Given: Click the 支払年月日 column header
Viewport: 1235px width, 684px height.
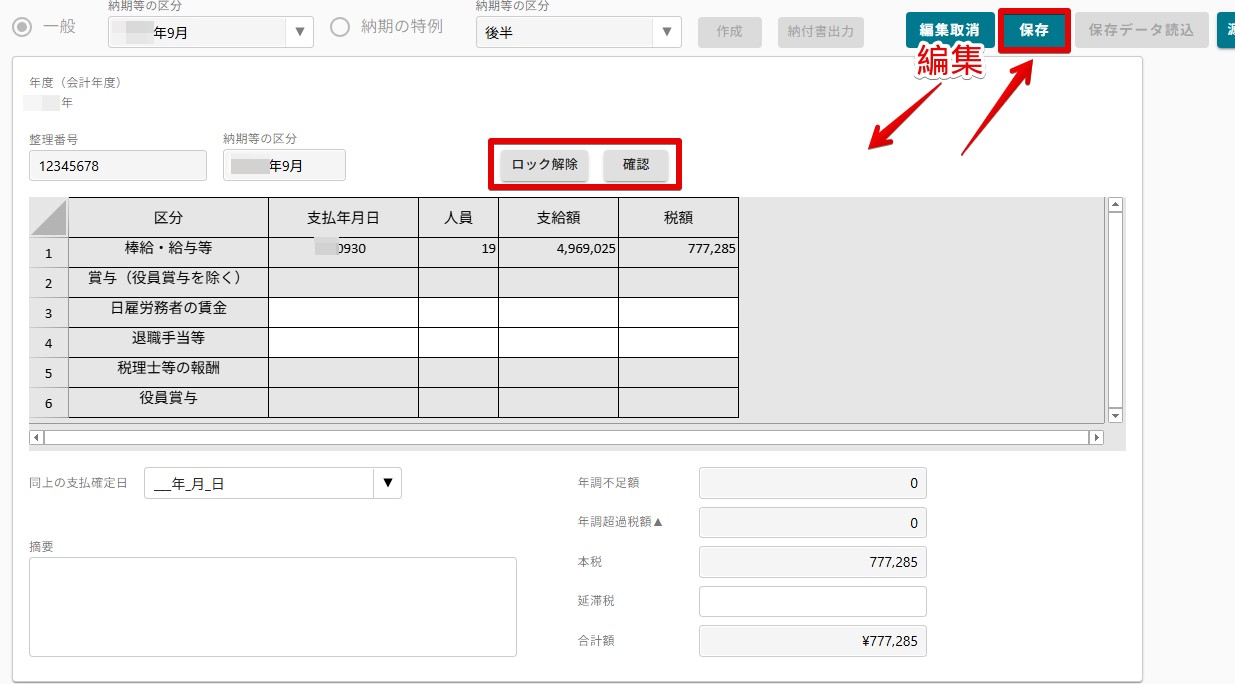Looking at the screenshot, I should coord(343,217).
